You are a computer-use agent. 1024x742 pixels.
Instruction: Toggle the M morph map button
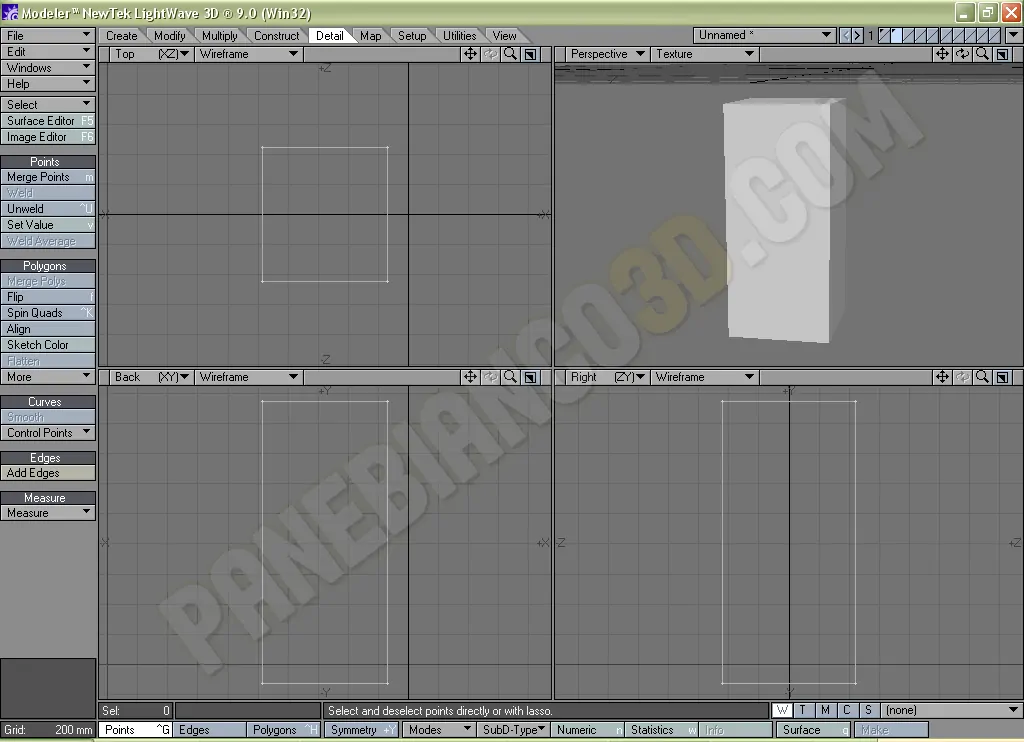[825, 710]
